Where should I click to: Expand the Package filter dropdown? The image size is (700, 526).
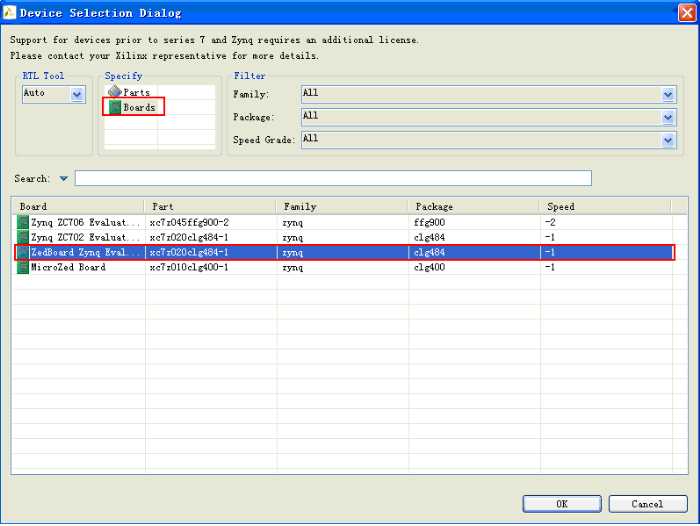[x=668, y=117]
